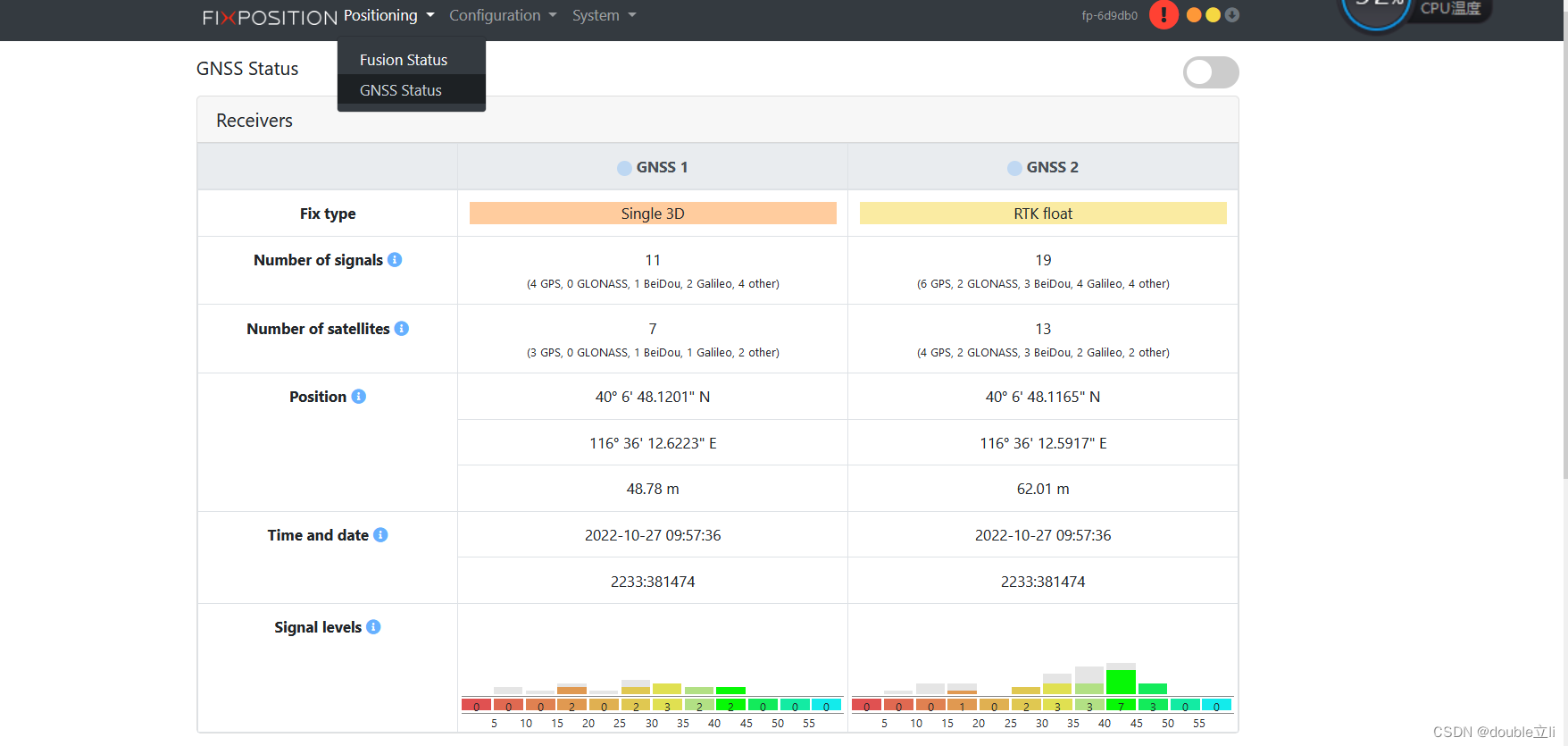
Task: Click the gray download status icon
Action: tap(1232, 15)
